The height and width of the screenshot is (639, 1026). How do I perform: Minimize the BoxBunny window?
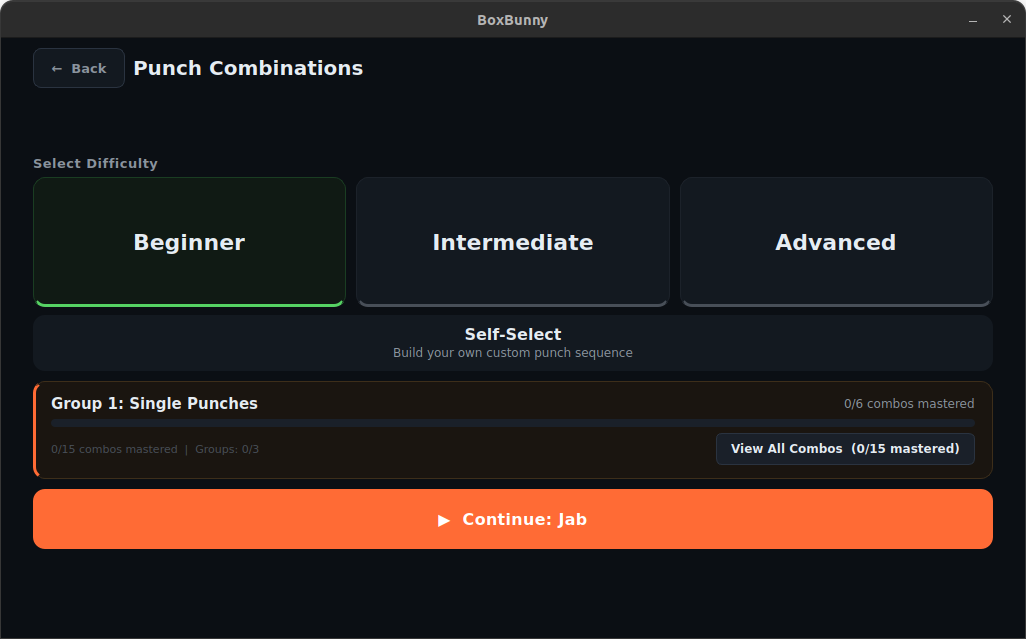click(x=973, y=20)
